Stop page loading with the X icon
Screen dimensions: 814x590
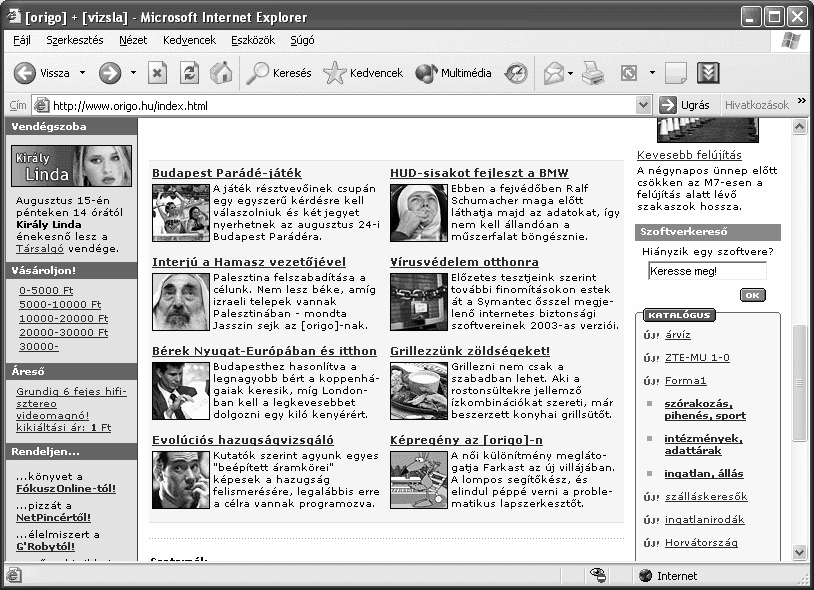[x=157, y=73]
